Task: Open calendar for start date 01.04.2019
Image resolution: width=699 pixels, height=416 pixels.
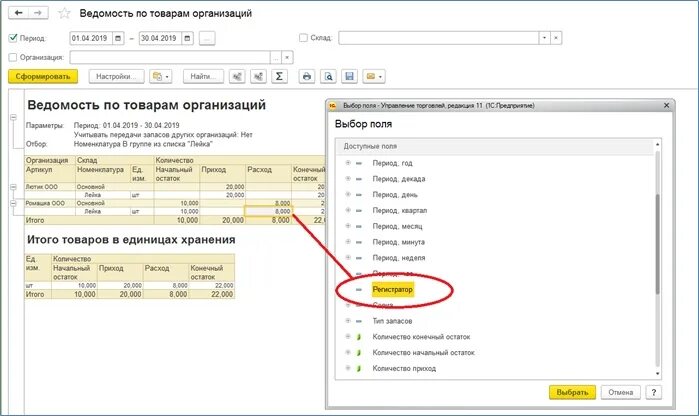Action: 118,38
